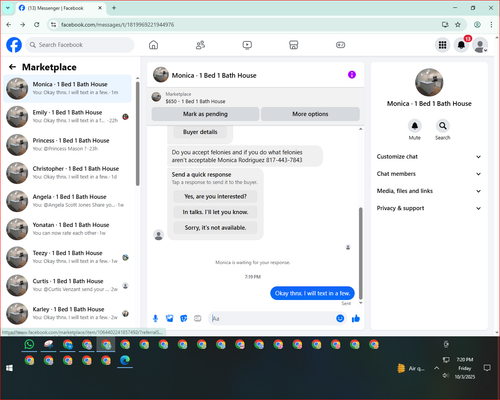Image resolution: width=500 pixels, height=400 pixels.
Task: Send a thumbs-up like
Action: (356, 318)
